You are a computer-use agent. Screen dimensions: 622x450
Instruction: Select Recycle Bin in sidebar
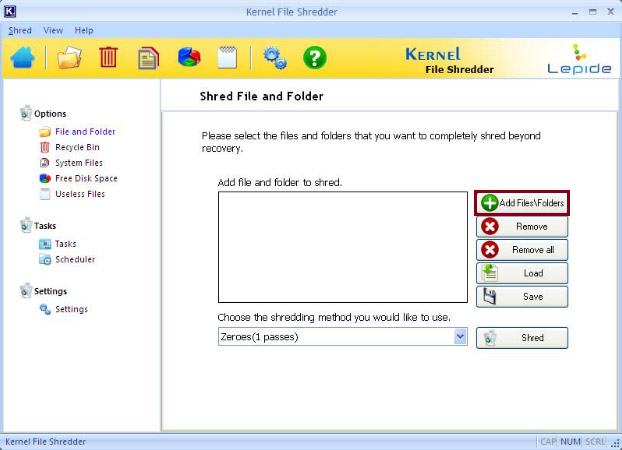(x=77, y=147)
